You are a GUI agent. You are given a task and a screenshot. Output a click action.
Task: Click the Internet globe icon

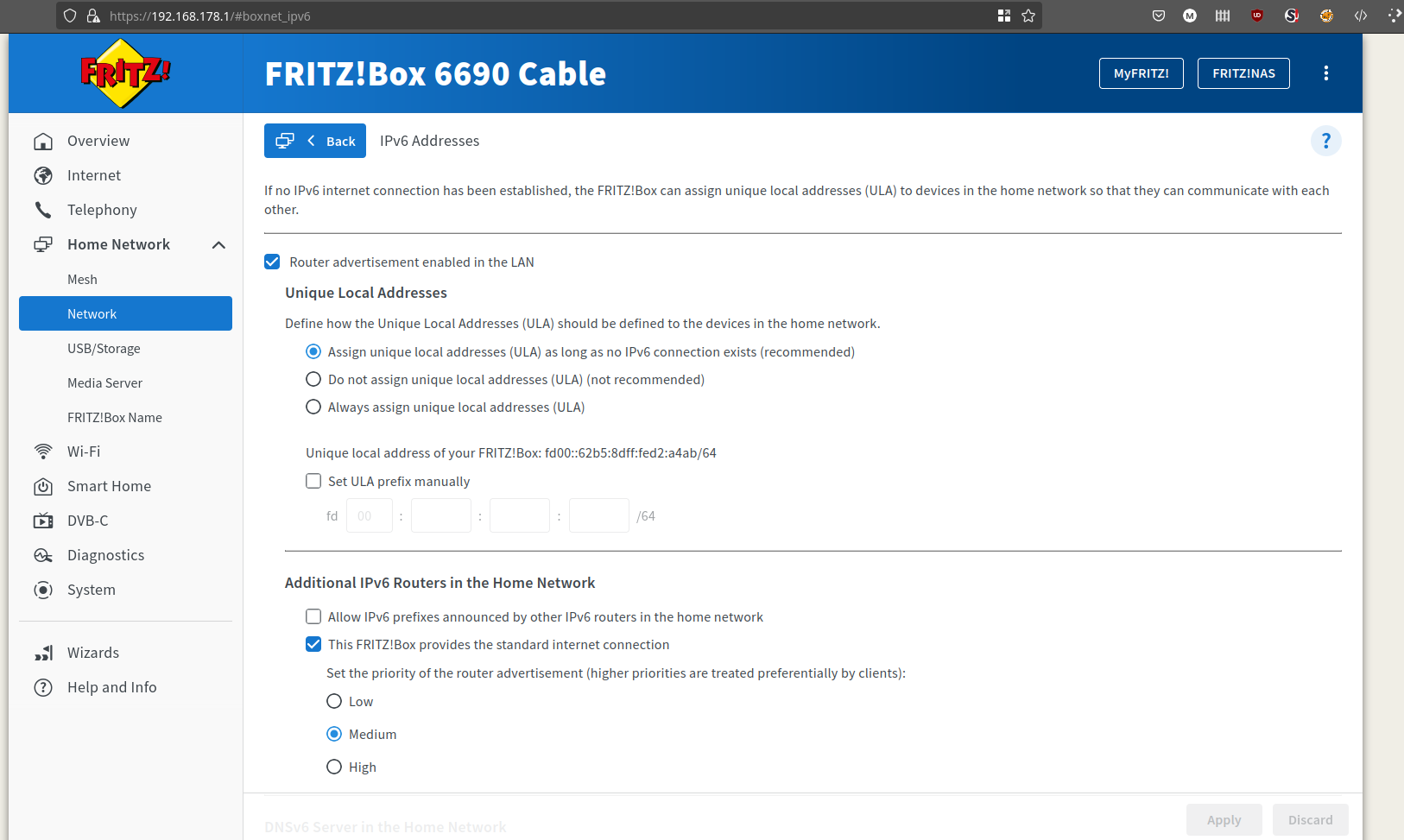[x=43, y=175]
